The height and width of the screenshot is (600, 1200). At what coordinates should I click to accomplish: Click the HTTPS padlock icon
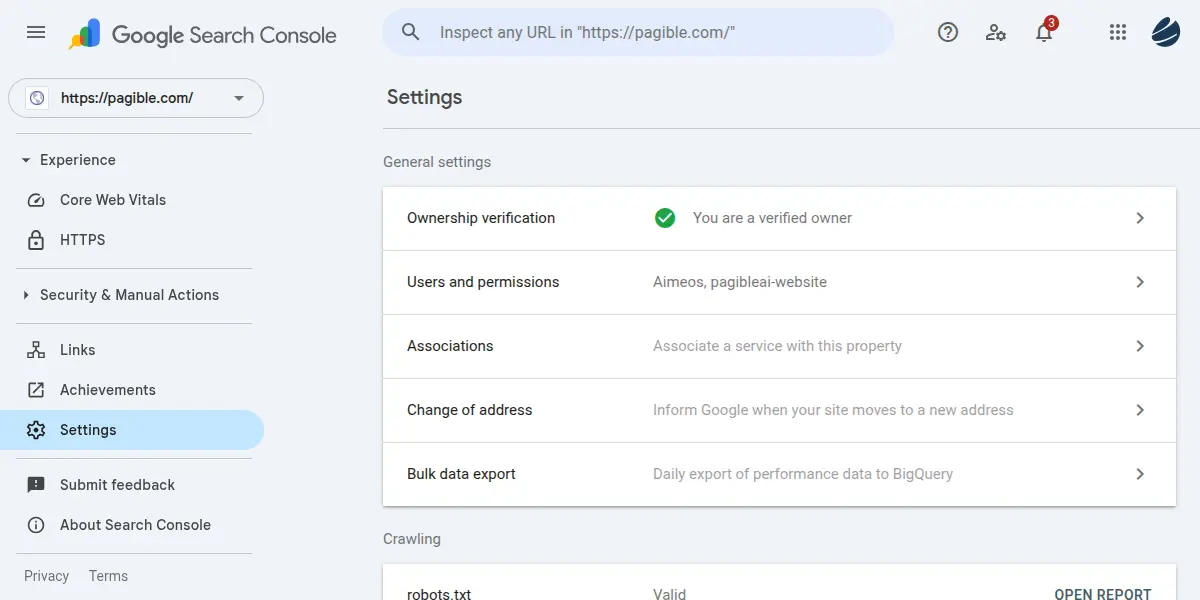point(36,240)
